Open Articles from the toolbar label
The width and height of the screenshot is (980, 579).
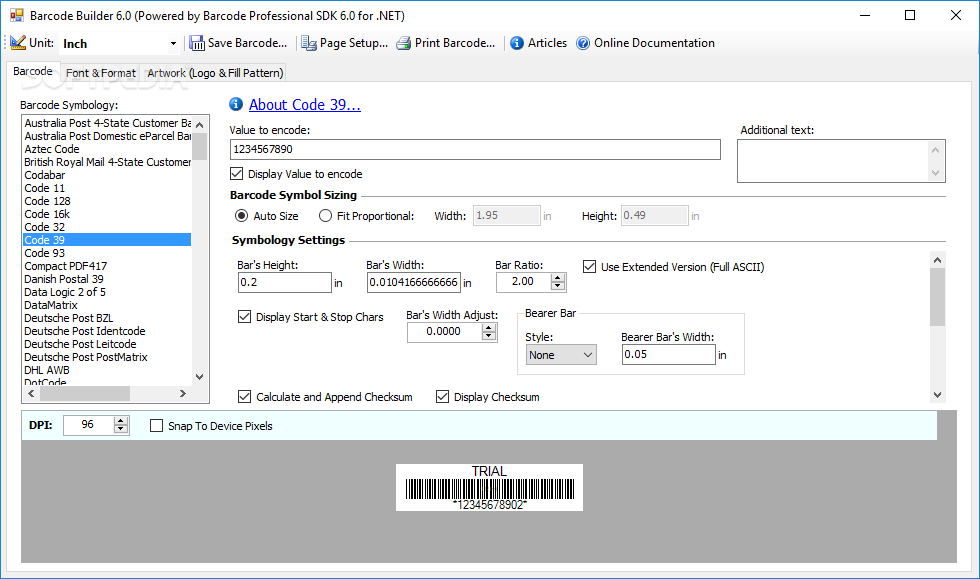pos(548,43)
